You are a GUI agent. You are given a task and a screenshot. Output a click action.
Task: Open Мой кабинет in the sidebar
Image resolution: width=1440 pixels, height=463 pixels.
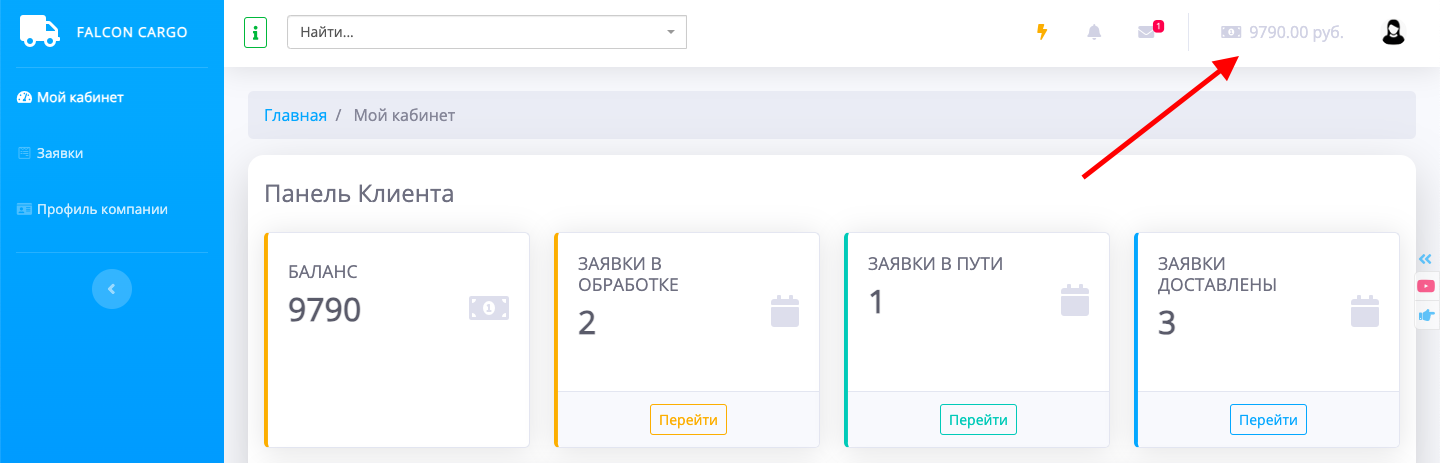click(80, 97)
